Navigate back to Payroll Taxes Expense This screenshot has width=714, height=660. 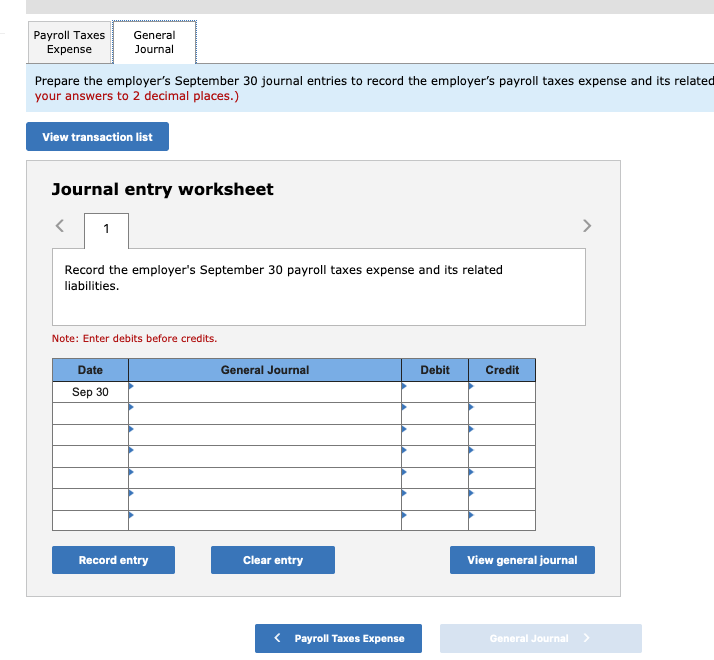point(338,638)
